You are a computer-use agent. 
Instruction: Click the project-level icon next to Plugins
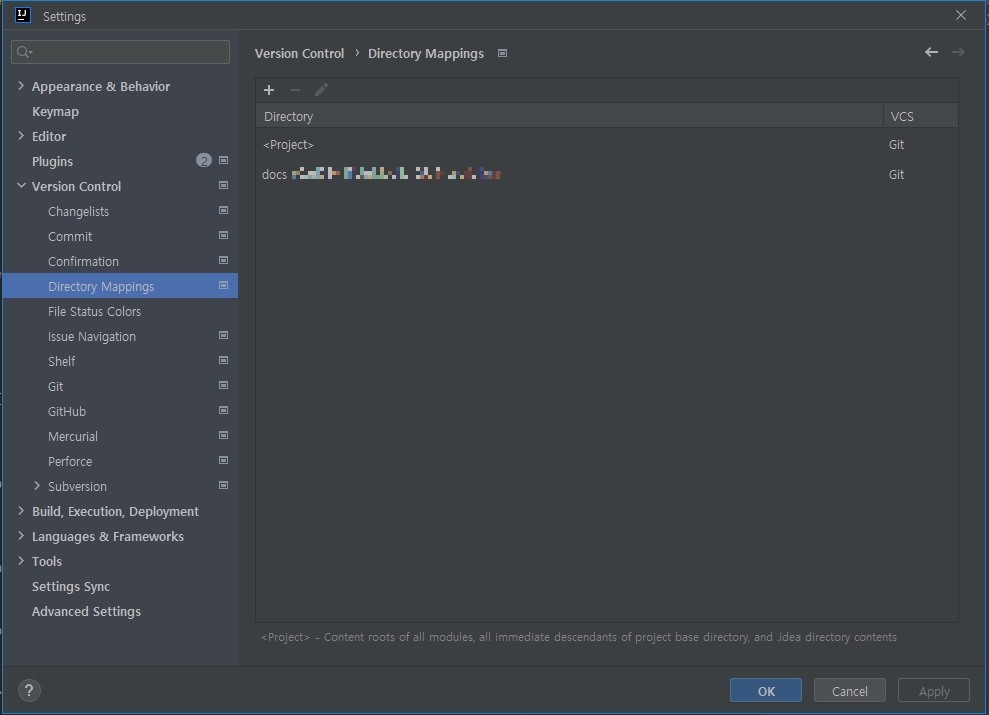pos(223,161)
